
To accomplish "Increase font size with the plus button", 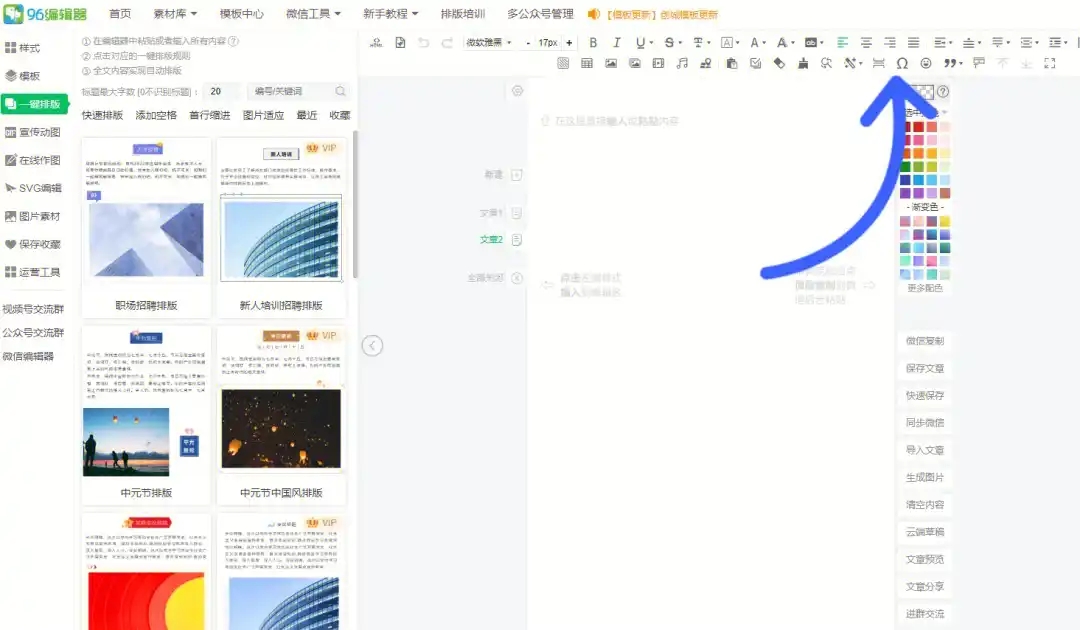I will click(569, 43).
